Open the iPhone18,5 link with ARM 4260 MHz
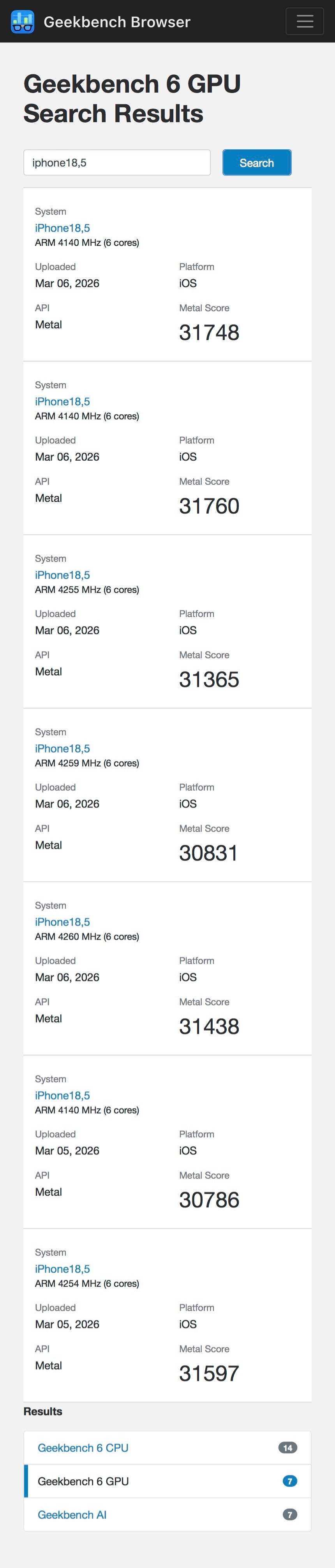This screenshot has width=335, height=1568. 62,922
